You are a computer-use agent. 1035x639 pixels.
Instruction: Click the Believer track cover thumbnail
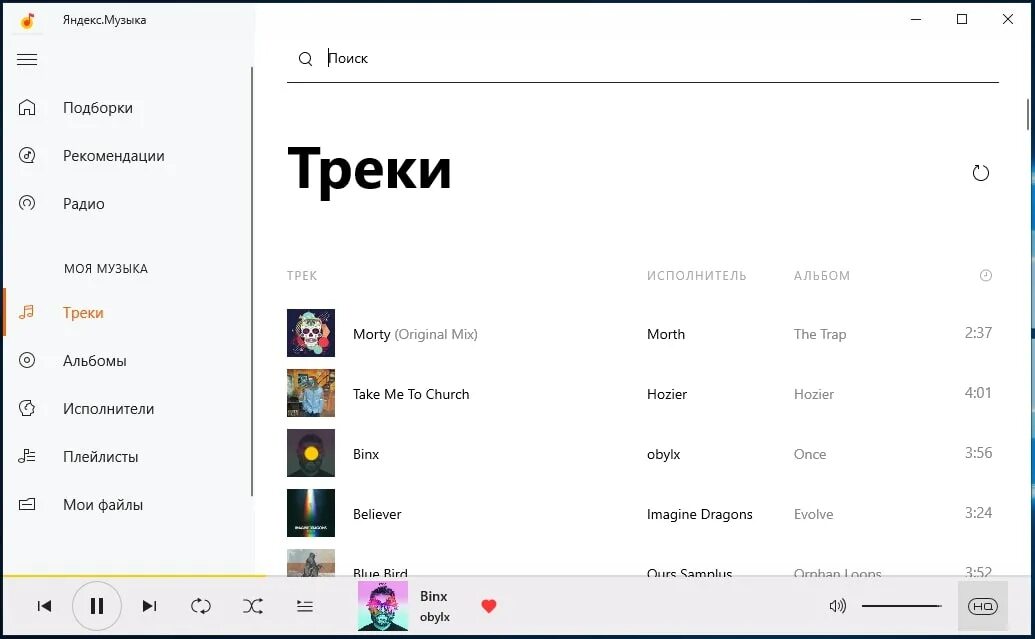pos(311,513)
